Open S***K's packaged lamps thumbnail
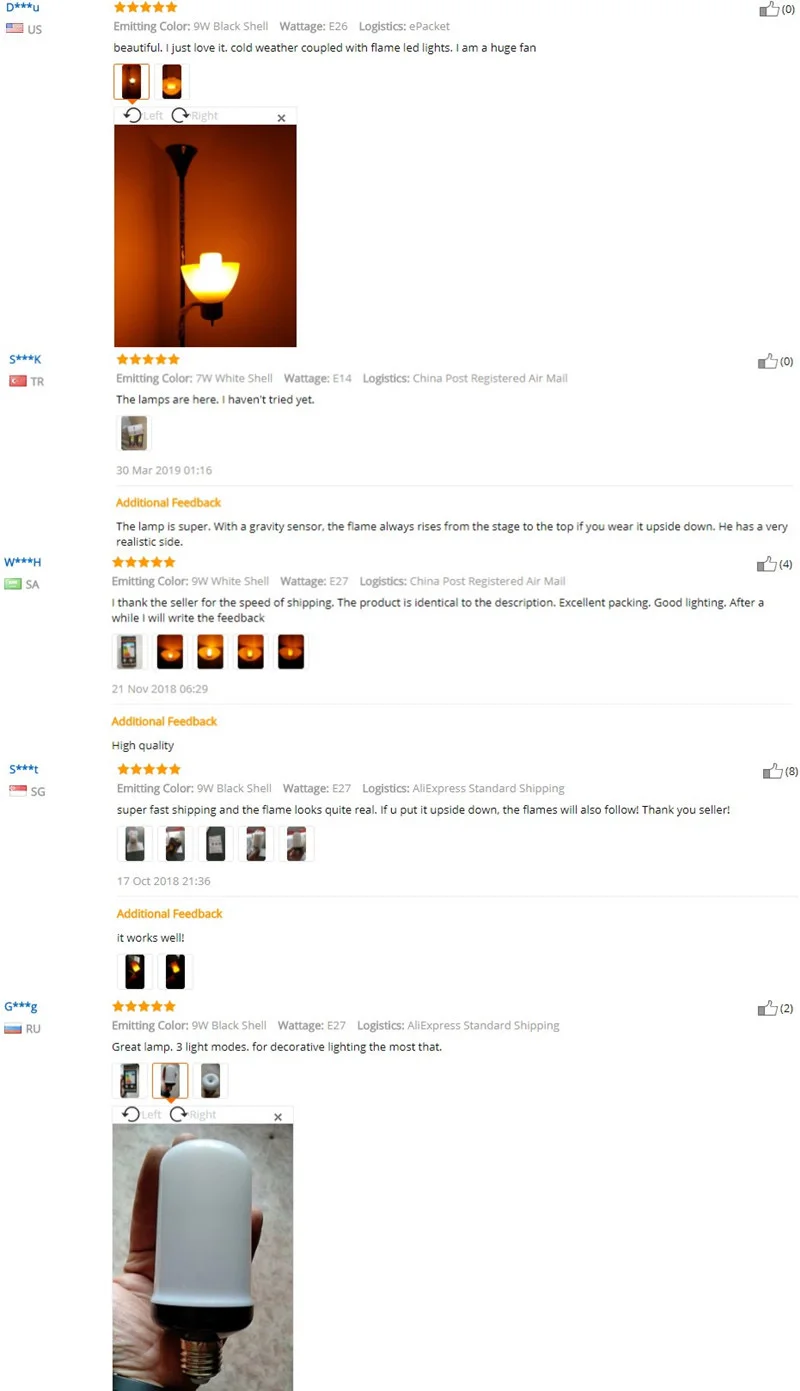 coord(134,433)
